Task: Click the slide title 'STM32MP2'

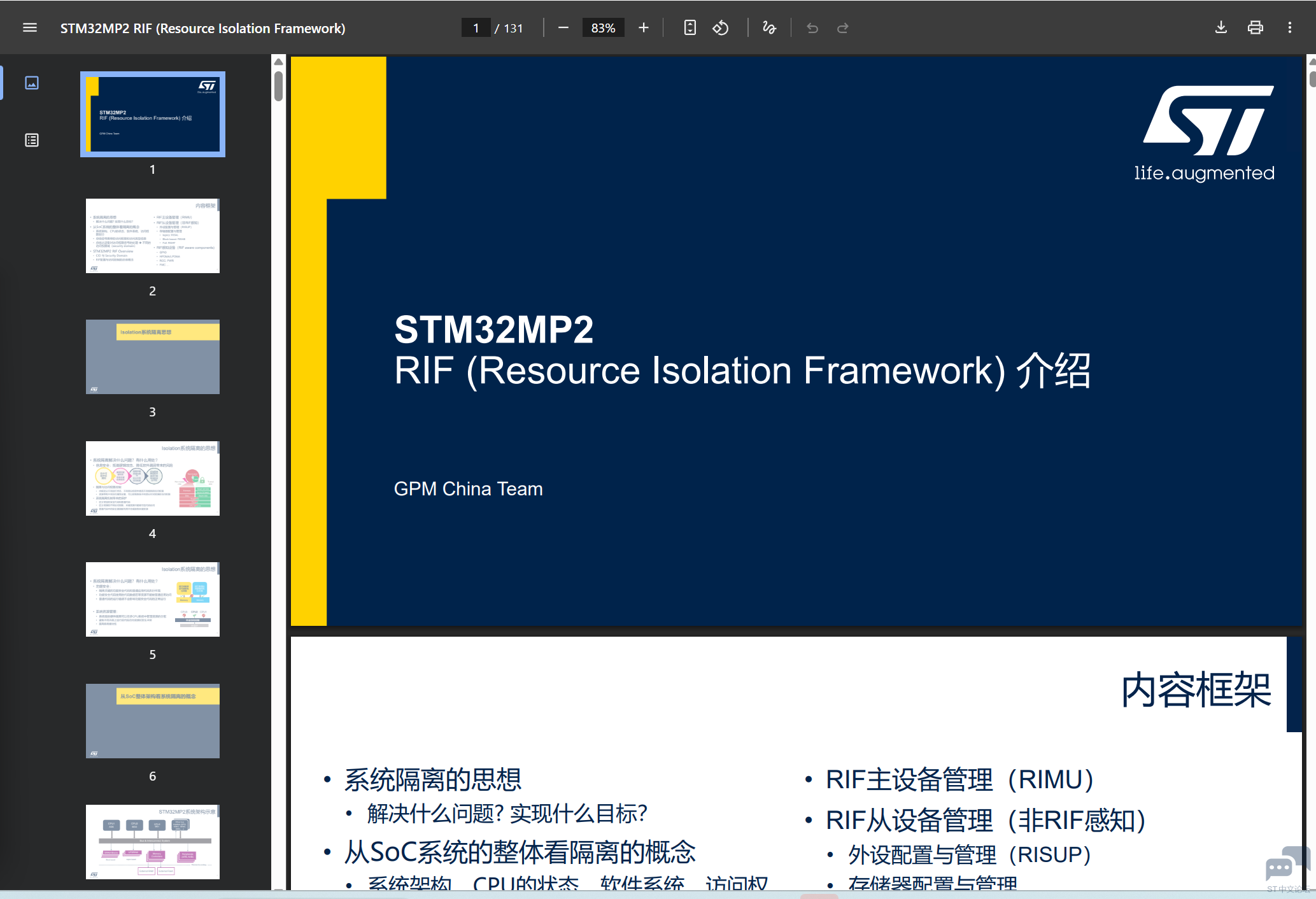Action: click(493, 330)
